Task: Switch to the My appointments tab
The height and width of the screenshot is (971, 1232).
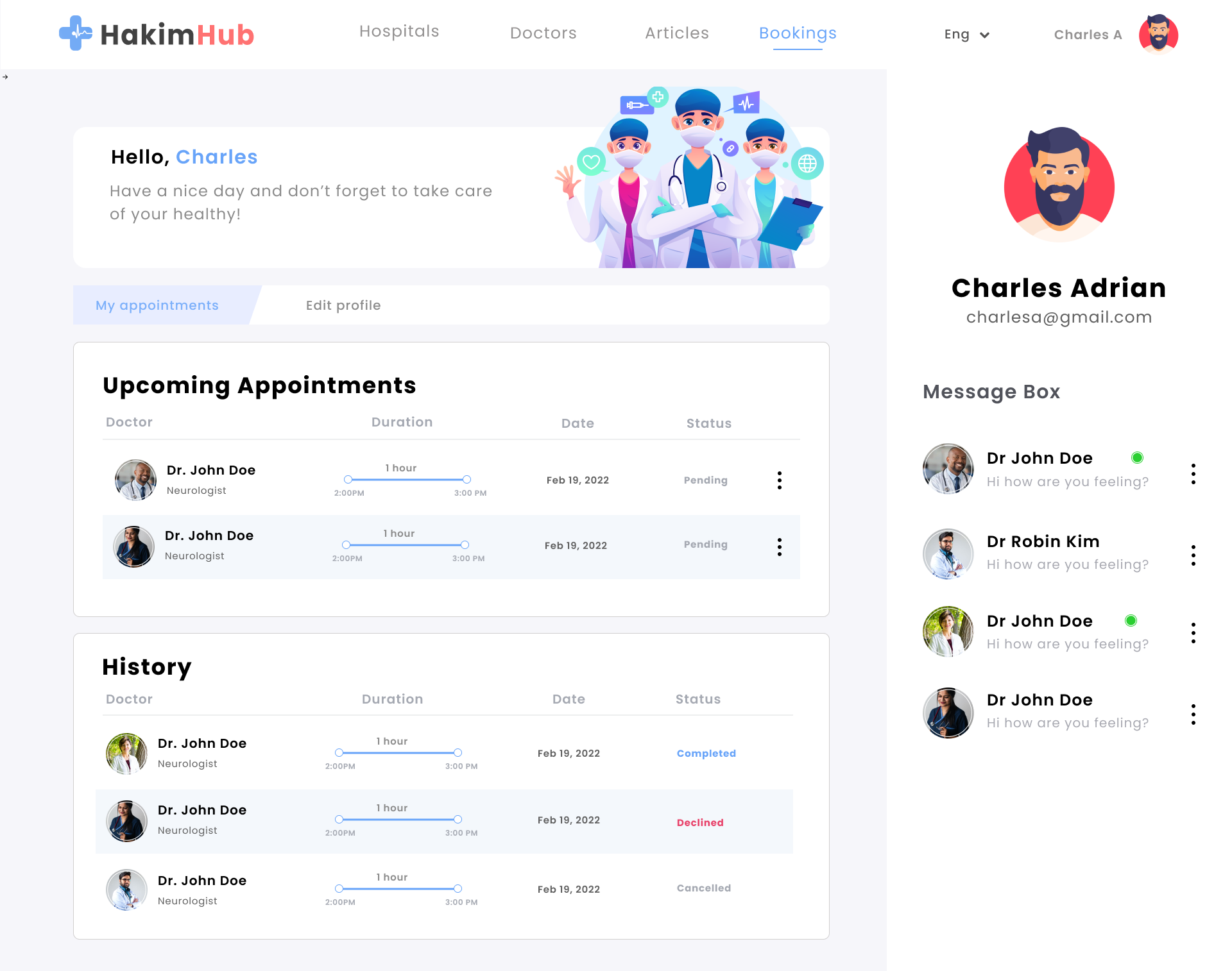Action: pyautogui.click(x=157, y=305)
